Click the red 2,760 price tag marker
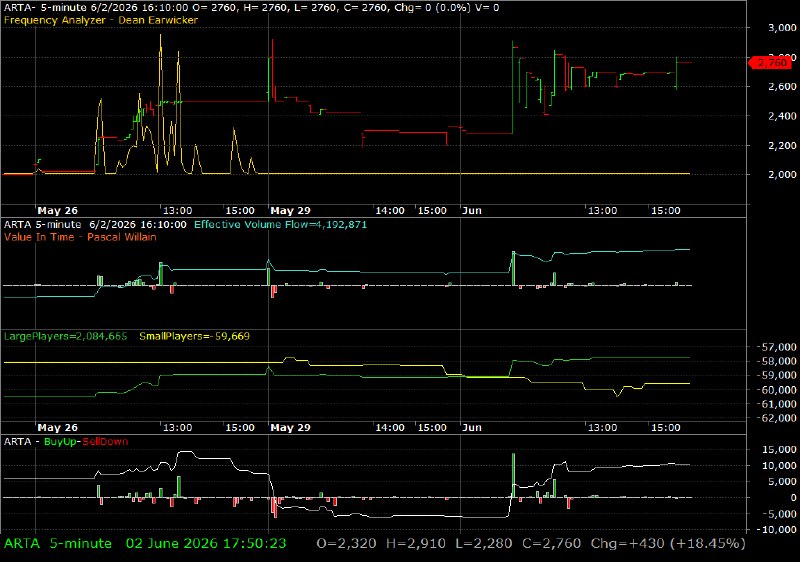Viewport: 800px width, 562px height. 770,63
